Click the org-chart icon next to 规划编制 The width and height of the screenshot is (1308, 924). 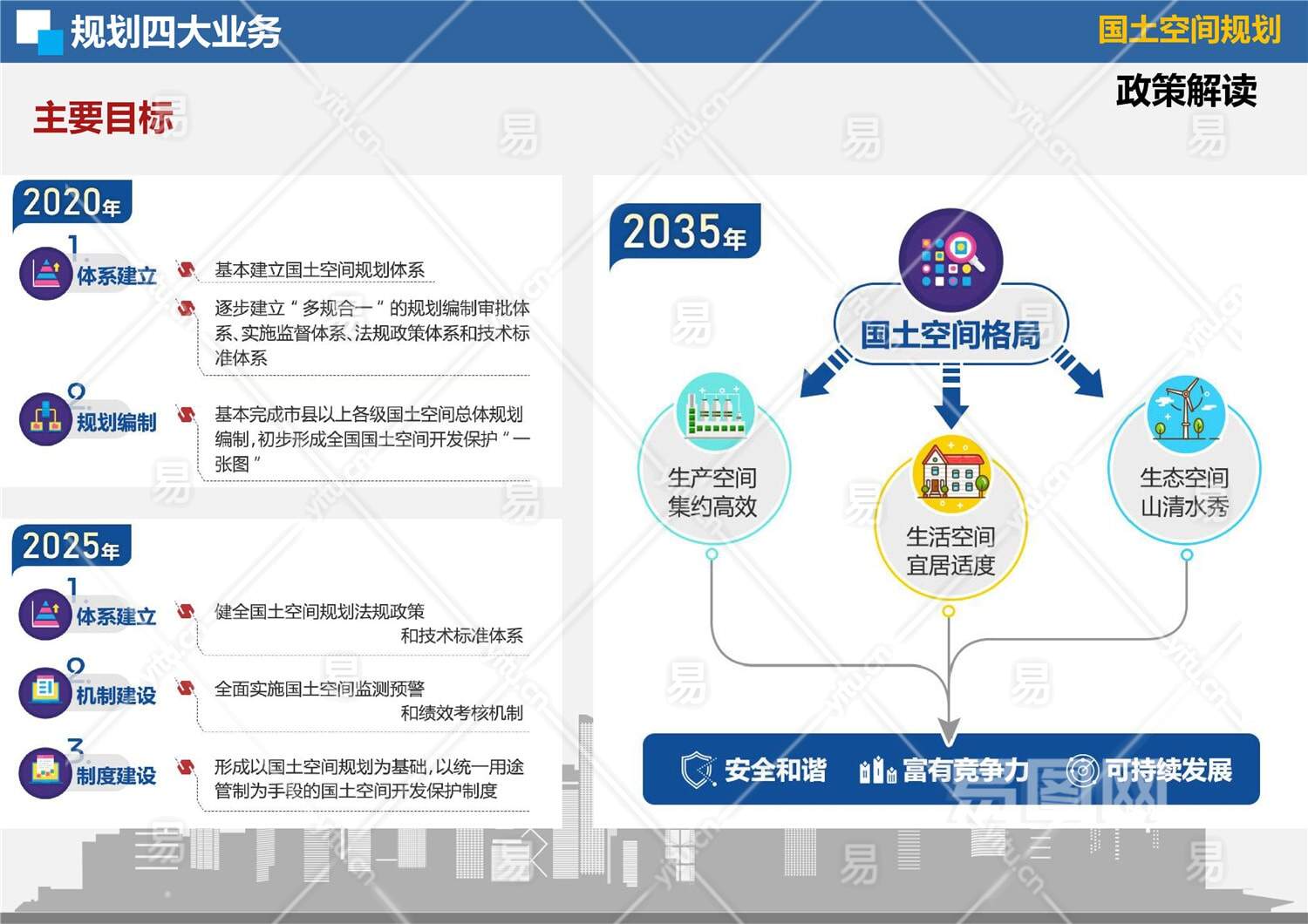[x=44, y=419]
